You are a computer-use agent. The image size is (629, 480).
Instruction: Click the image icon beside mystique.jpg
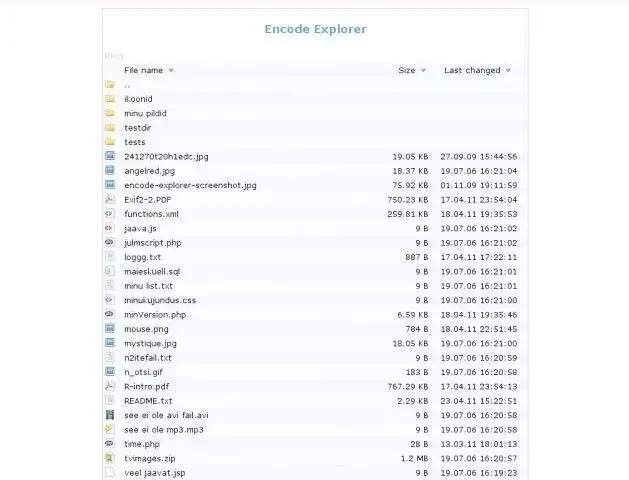pyautogui.click(x=110, y=343)
